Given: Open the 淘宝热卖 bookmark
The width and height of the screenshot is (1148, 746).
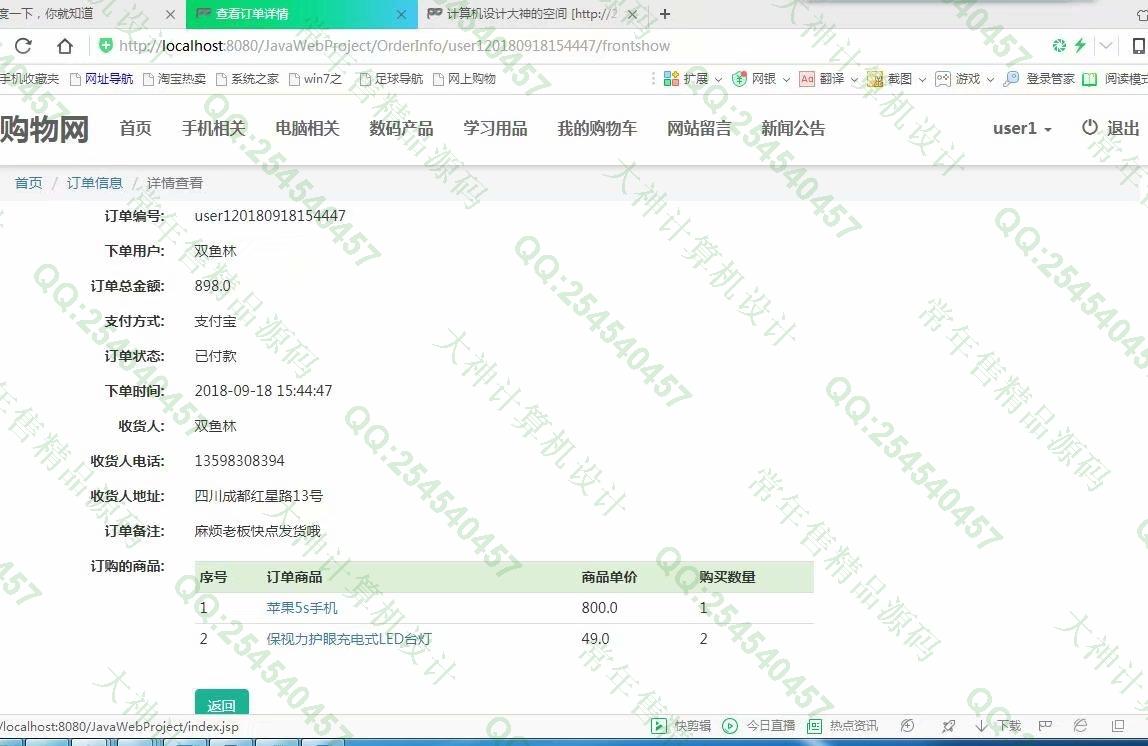Looking at the screenshot, I should pyautogui.click(x=174, y=78).
